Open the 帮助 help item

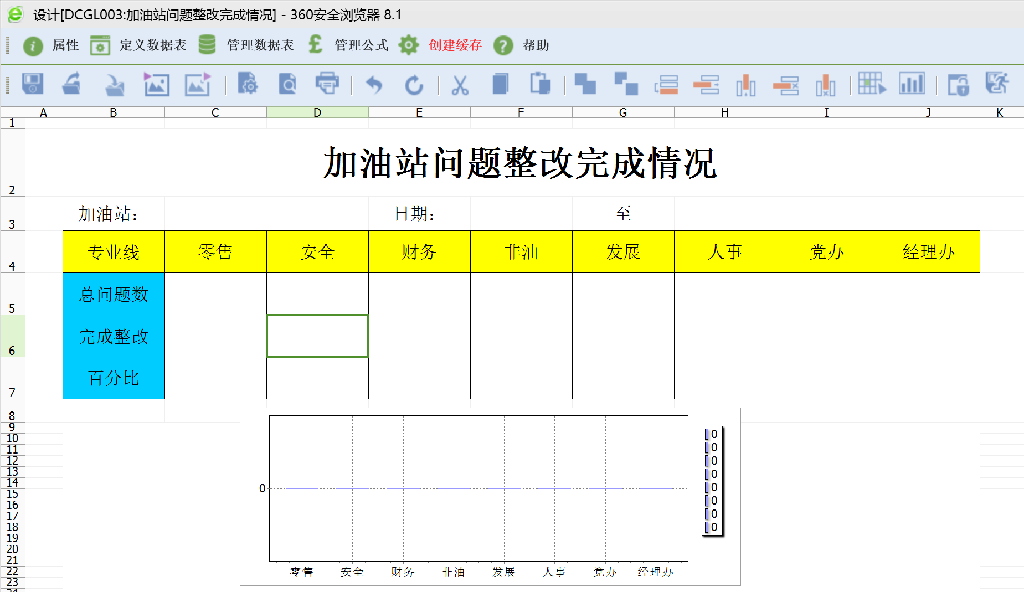(x=522, y=45)
